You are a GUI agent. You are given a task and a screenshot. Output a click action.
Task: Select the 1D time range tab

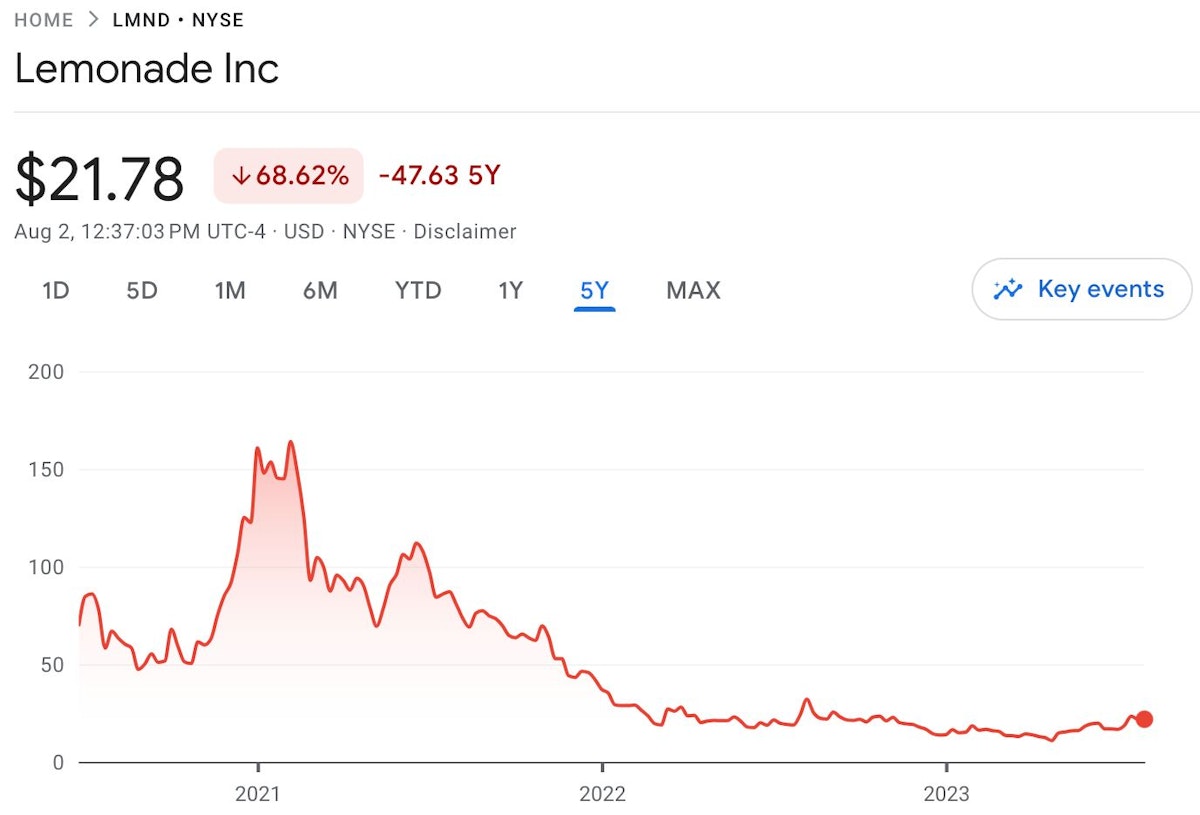tap(55, 290)
